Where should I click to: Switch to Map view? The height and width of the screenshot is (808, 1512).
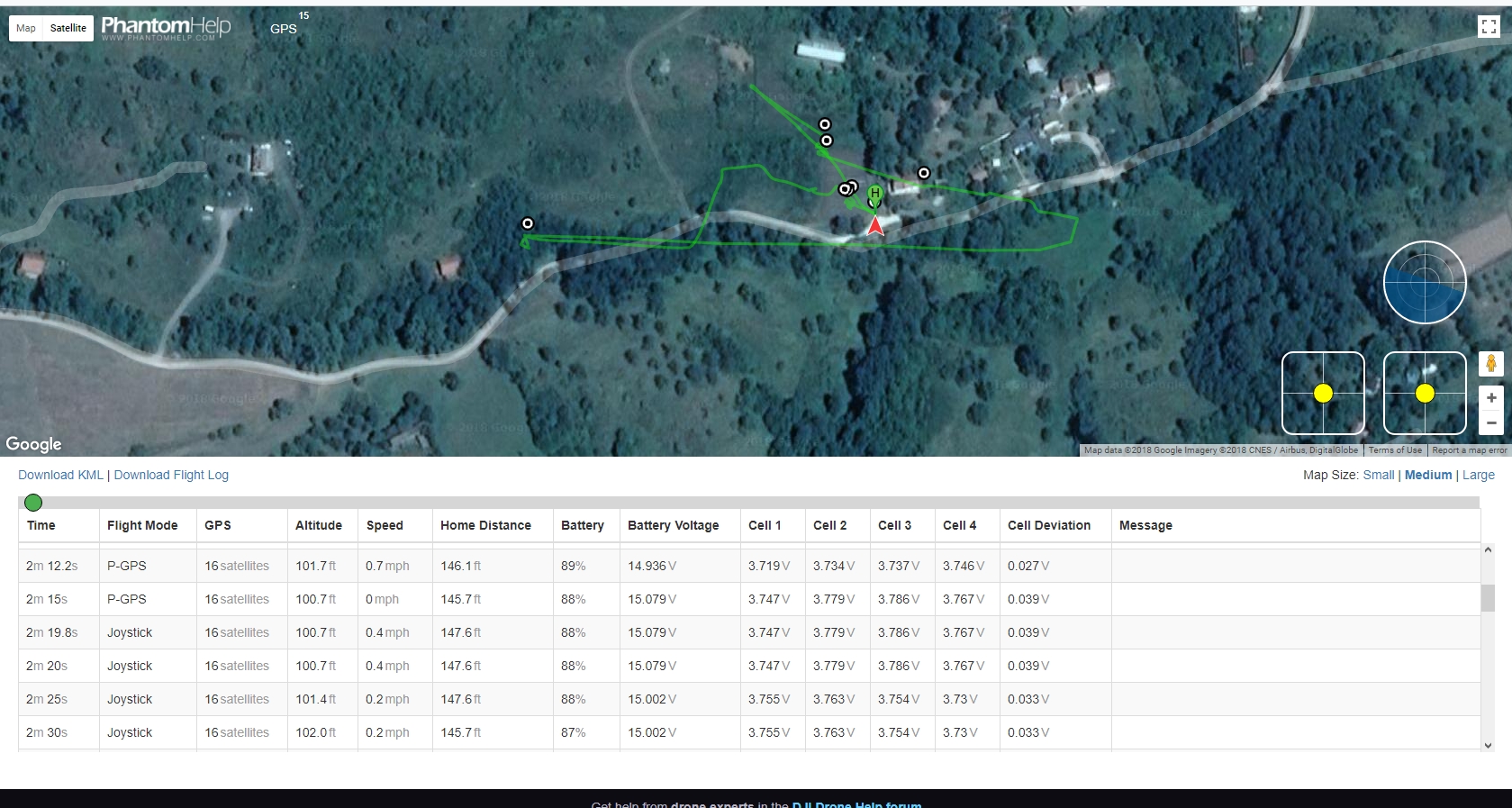26,28
